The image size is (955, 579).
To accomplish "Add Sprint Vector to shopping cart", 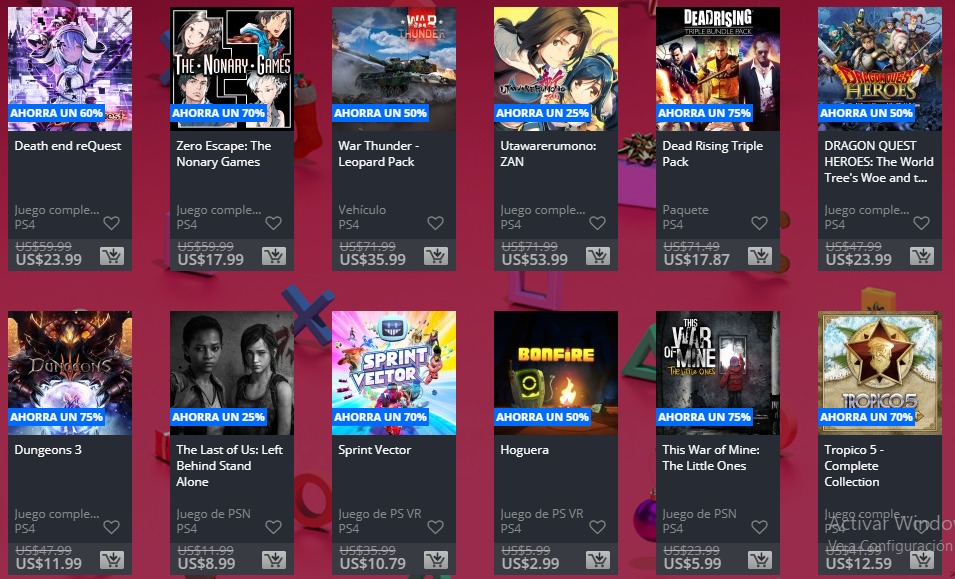I will pos(436,560).
